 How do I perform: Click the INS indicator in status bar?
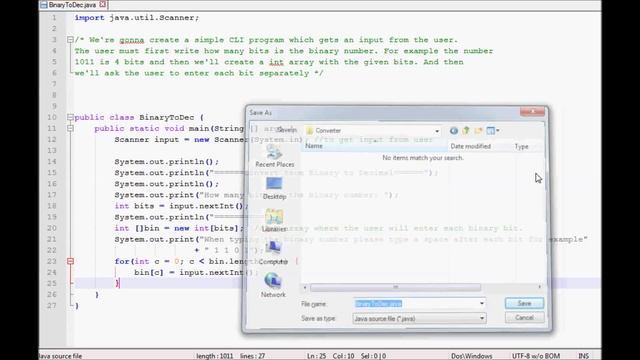coord(584,356)
